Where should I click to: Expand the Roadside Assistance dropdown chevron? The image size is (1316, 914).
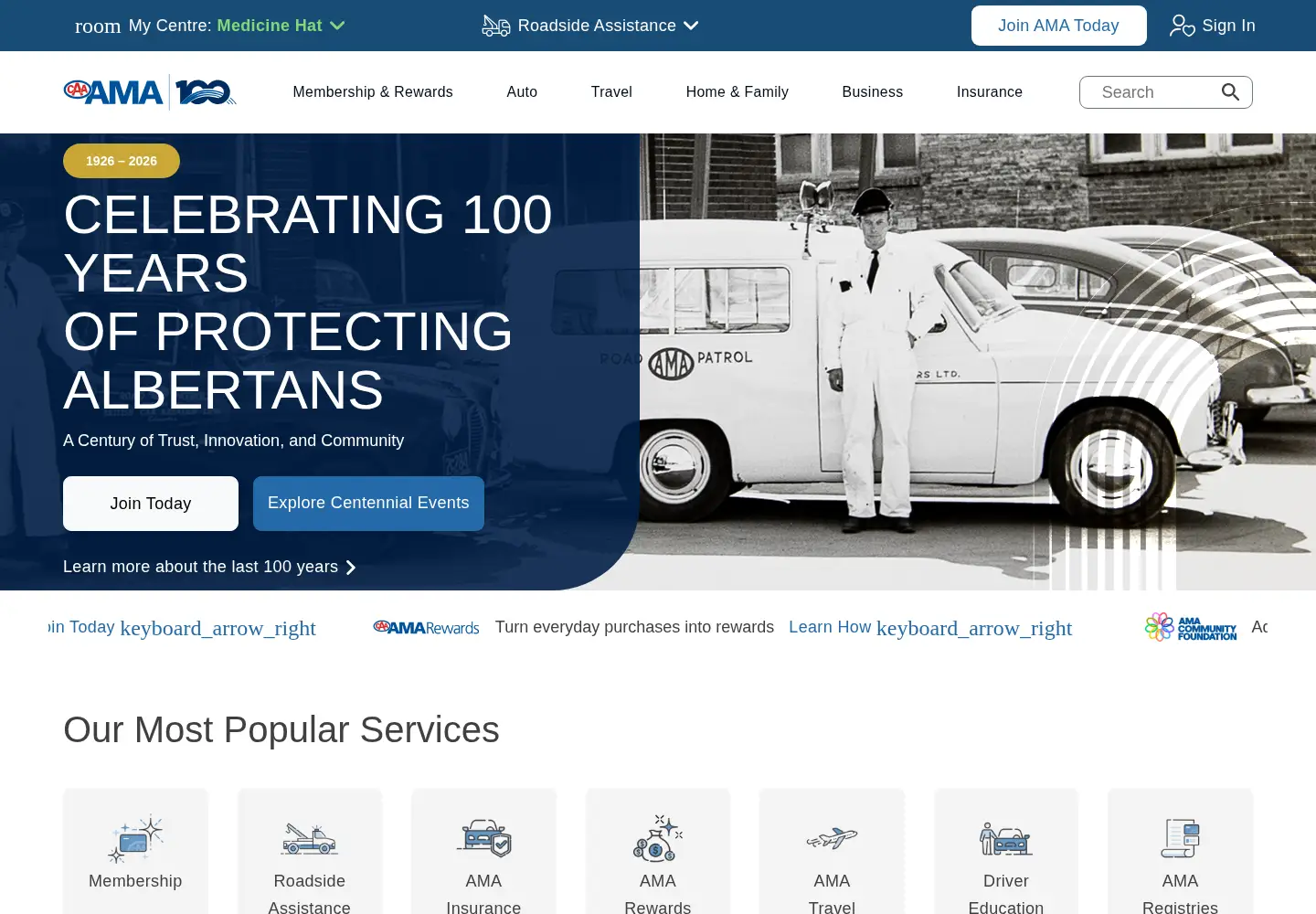(x=691, y=26)
